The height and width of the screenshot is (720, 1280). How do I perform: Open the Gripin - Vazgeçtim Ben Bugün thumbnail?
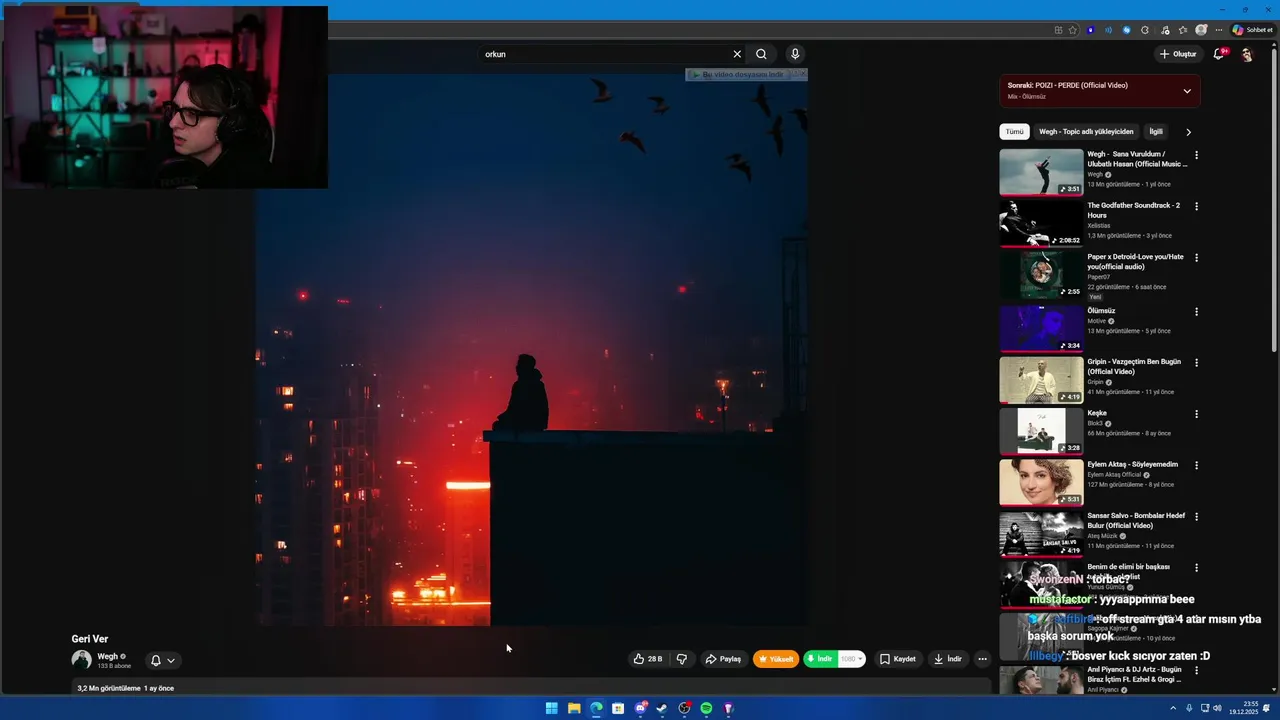click(1041, 379)
